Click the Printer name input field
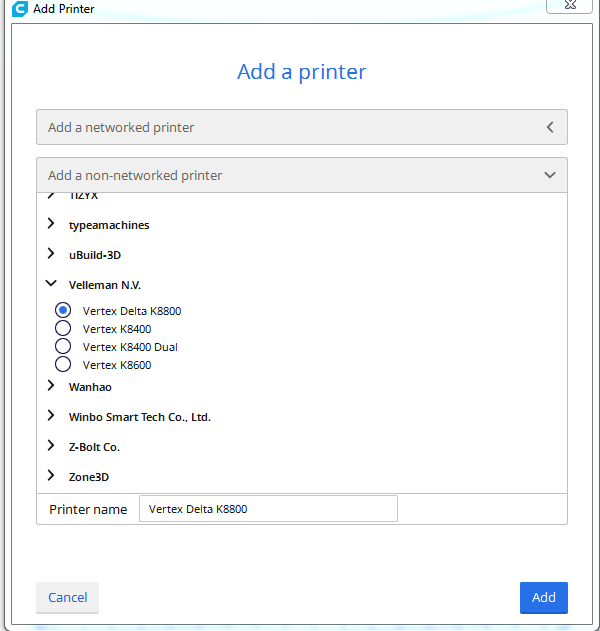 point(268,509)
